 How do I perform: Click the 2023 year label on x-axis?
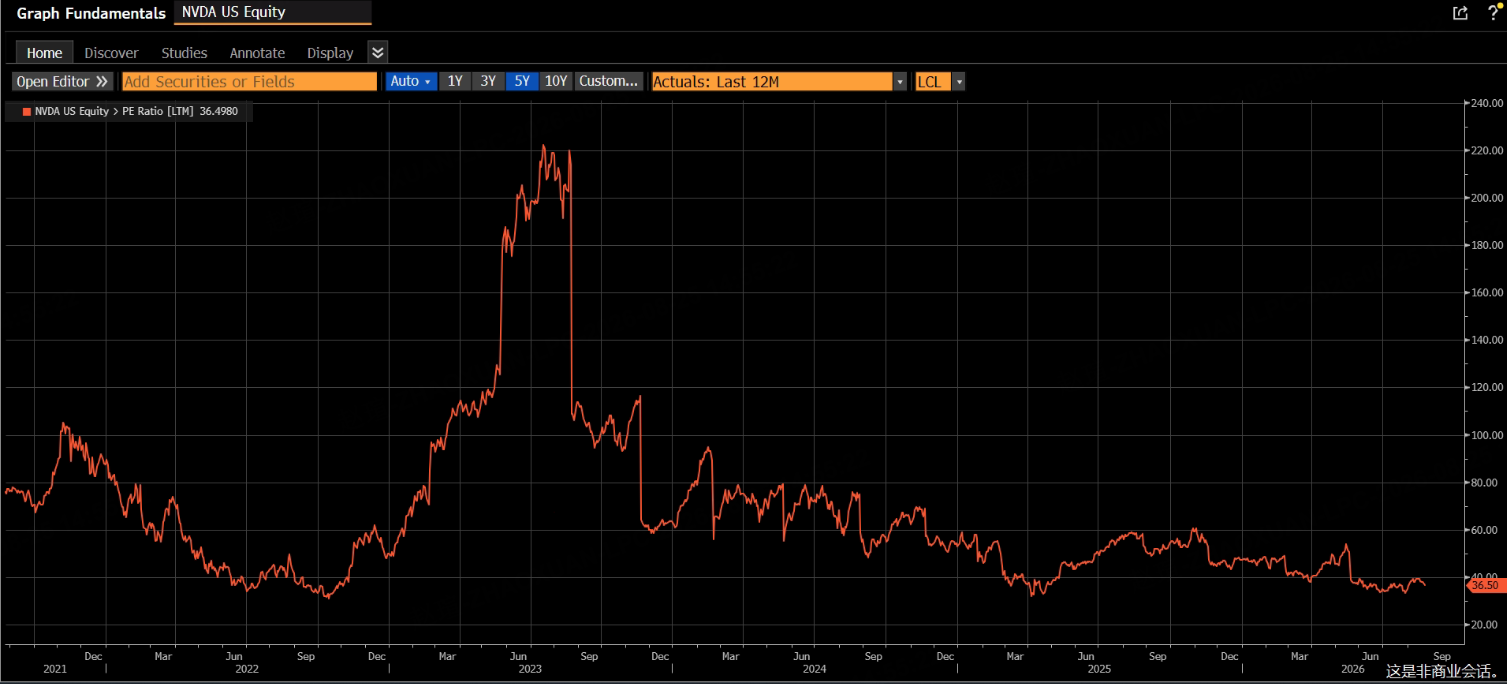(x=530, y=669)
